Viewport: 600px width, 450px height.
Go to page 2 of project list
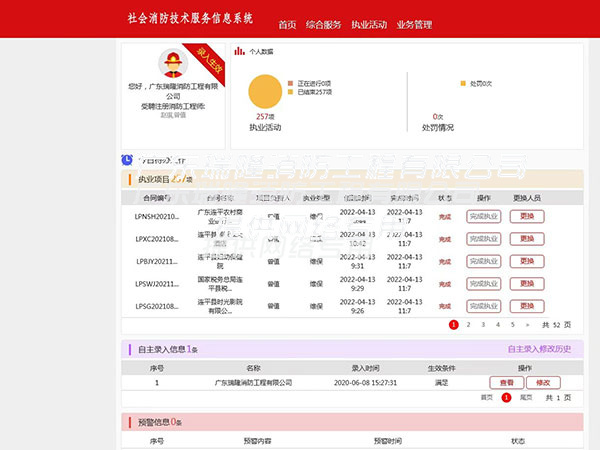tap(468, 324)
